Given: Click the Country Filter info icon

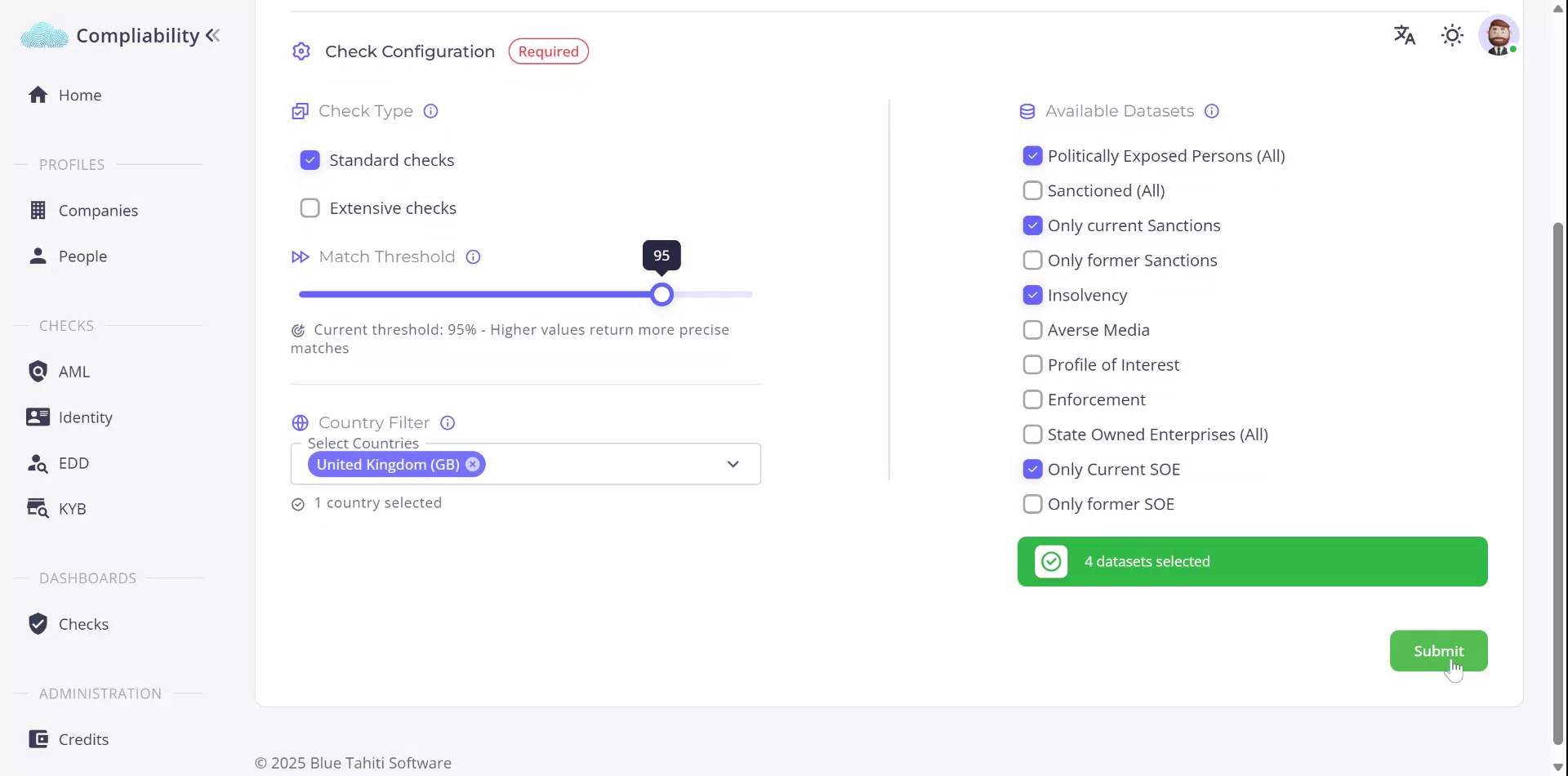Looking at the screenshot, I should 448,423.
